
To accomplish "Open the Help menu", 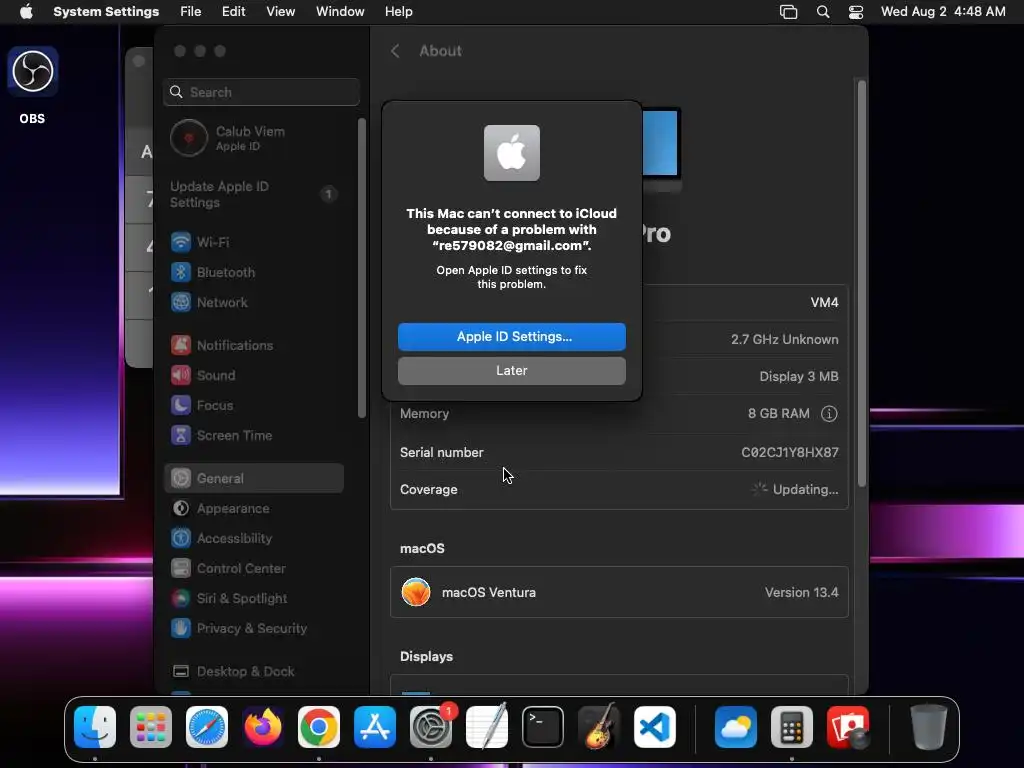I will [398, 12].
